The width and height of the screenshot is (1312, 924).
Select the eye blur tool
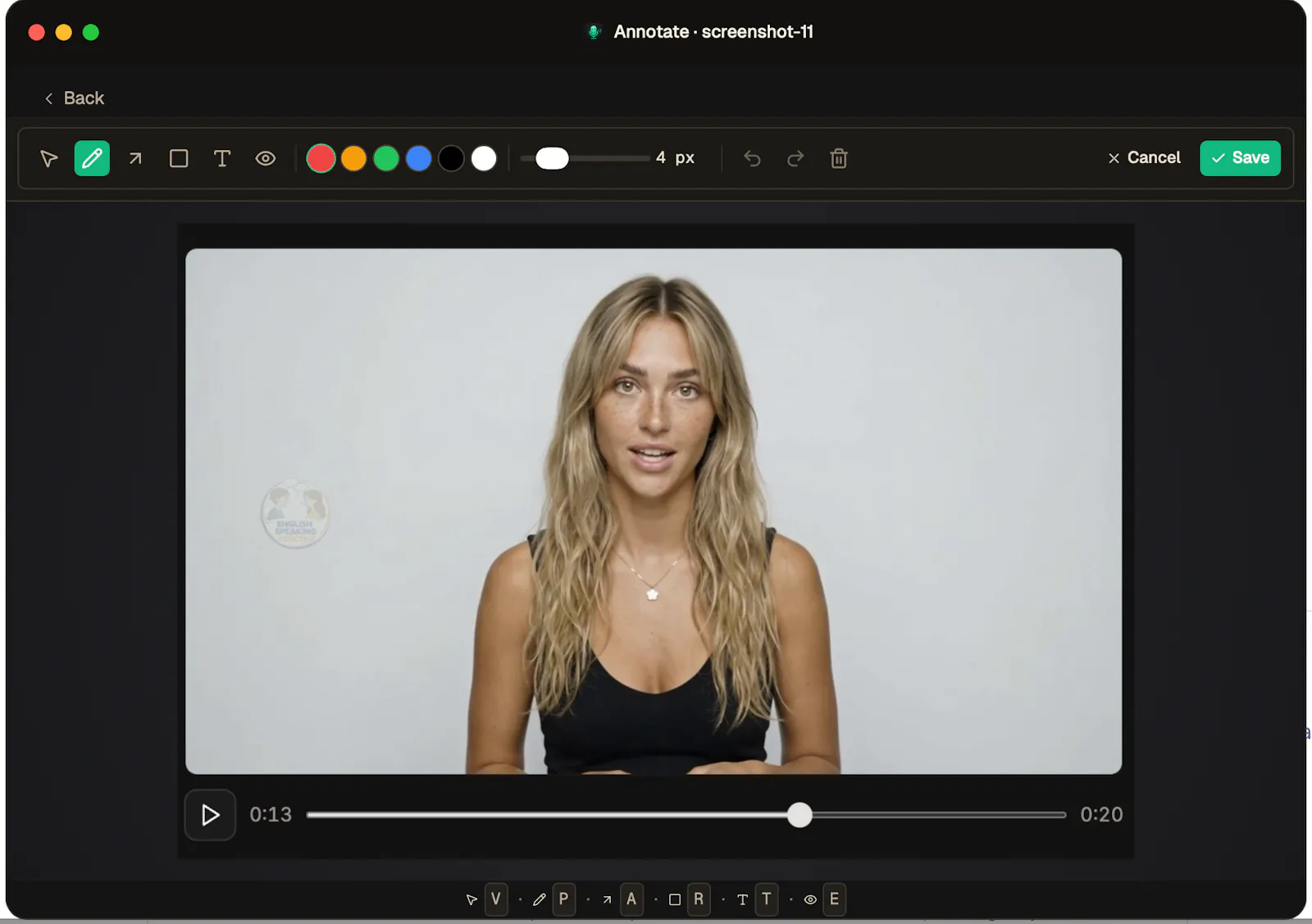(266, 158)
